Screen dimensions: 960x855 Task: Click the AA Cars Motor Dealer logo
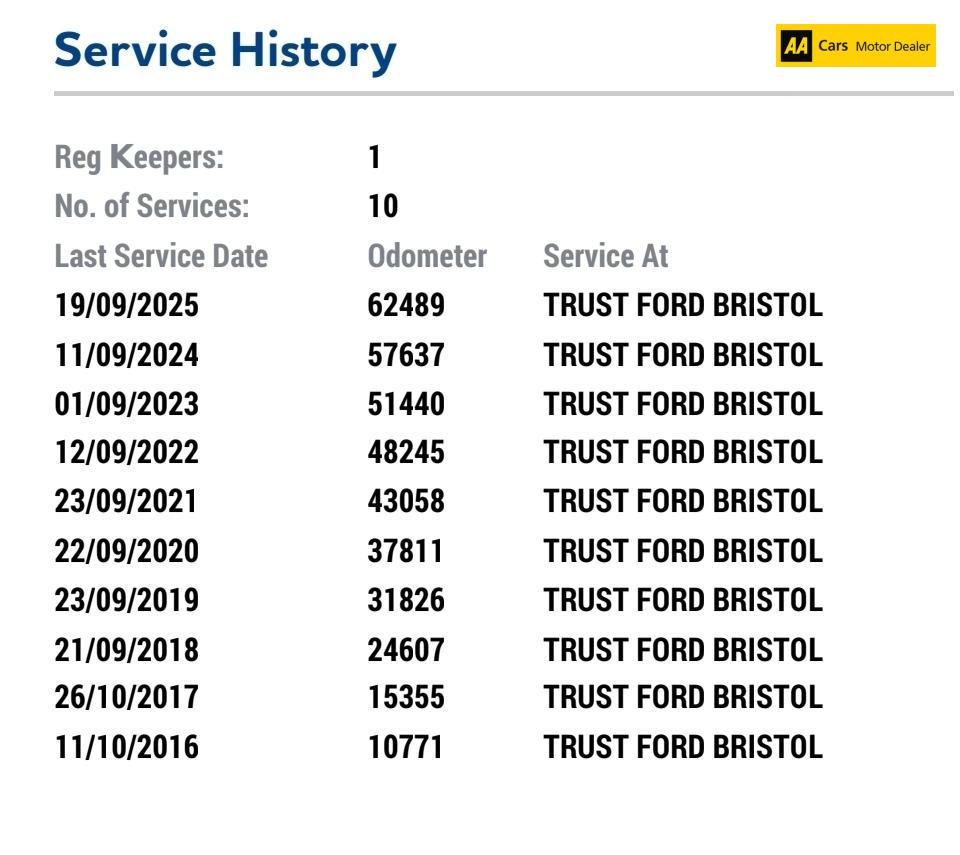855,46
